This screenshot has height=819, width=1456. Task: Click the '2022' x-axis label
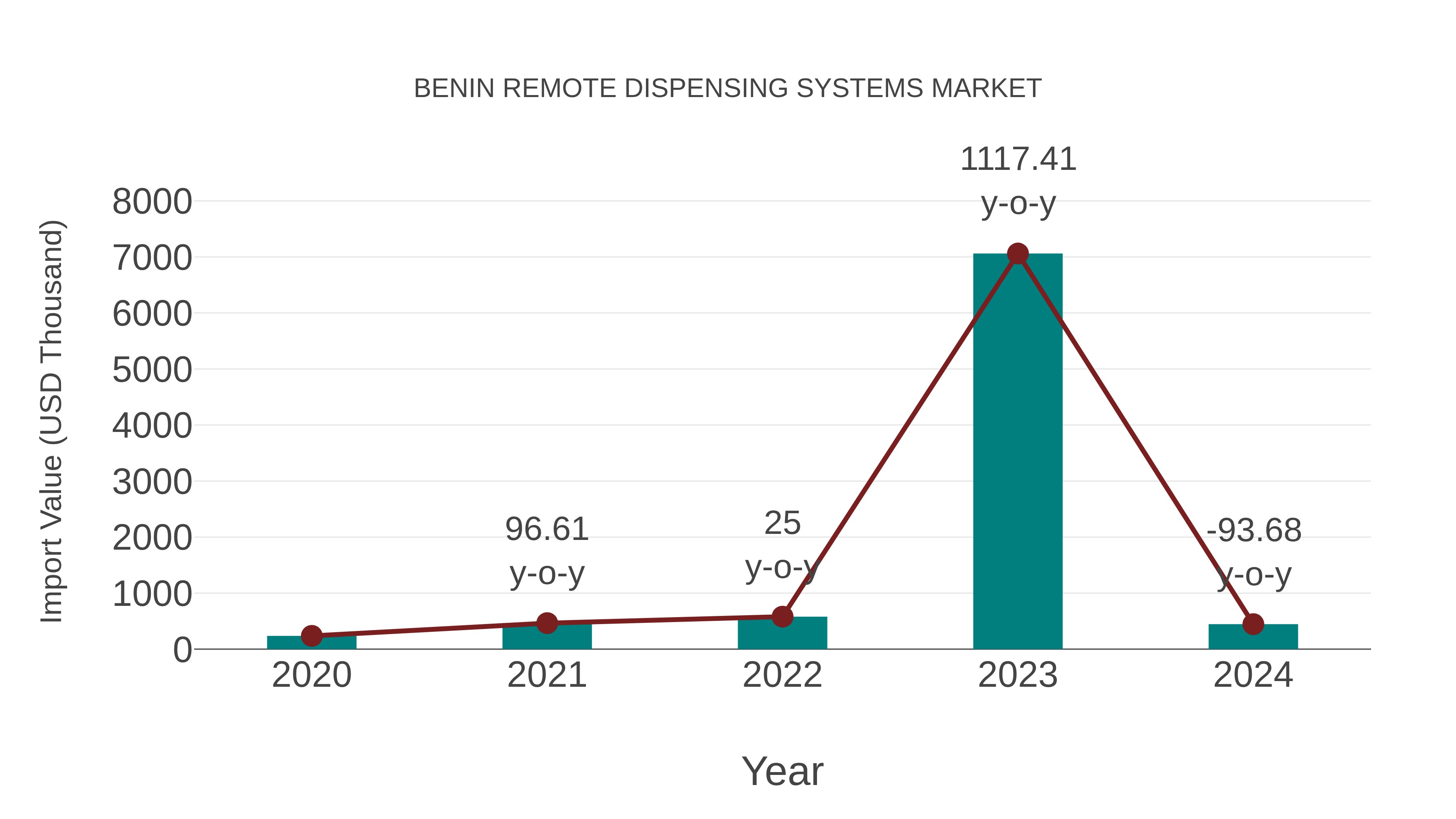[x=782, y=675]
